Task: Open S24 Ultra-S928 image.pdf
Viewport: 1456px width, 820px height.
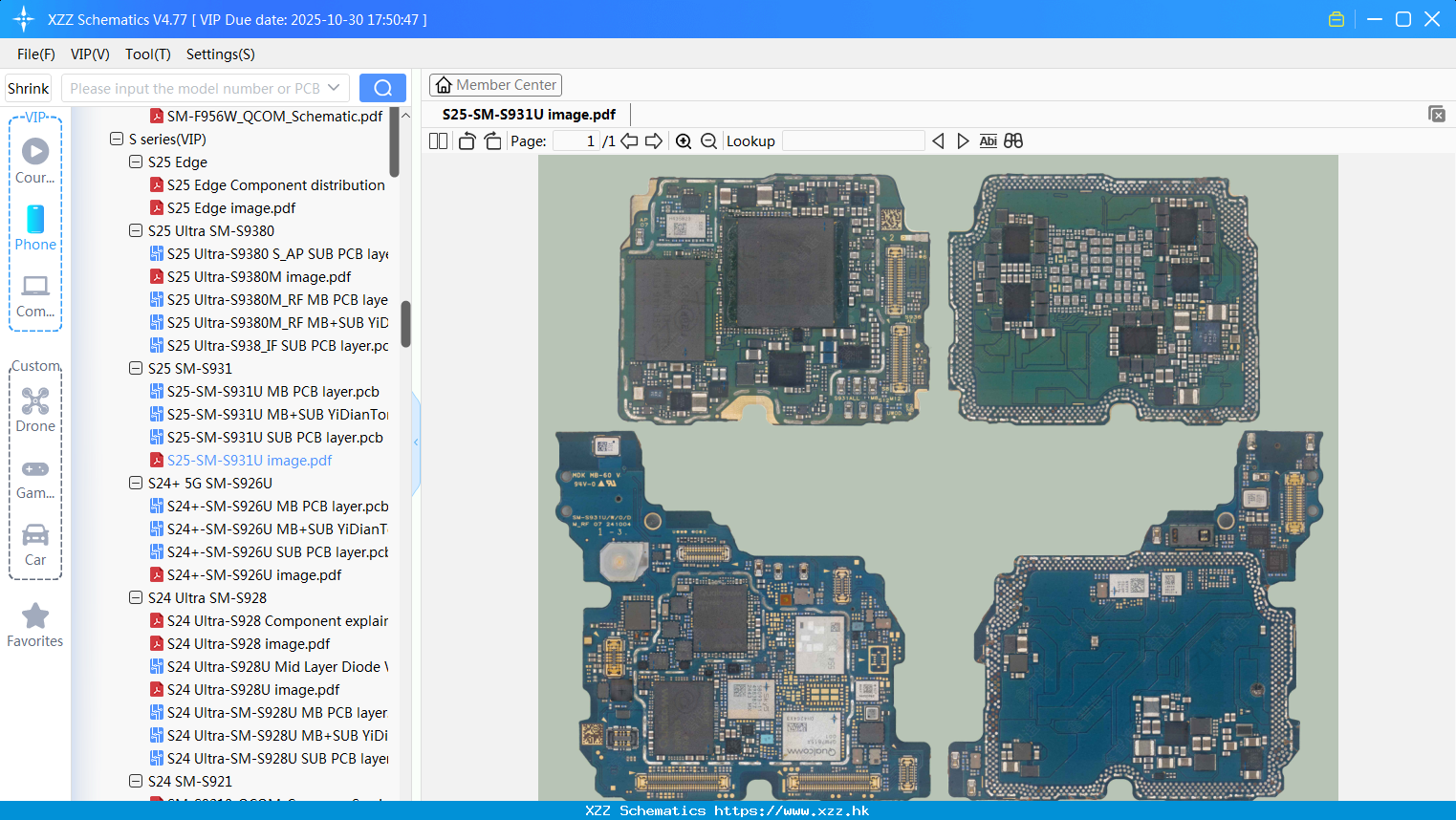Action: [240, 643]
